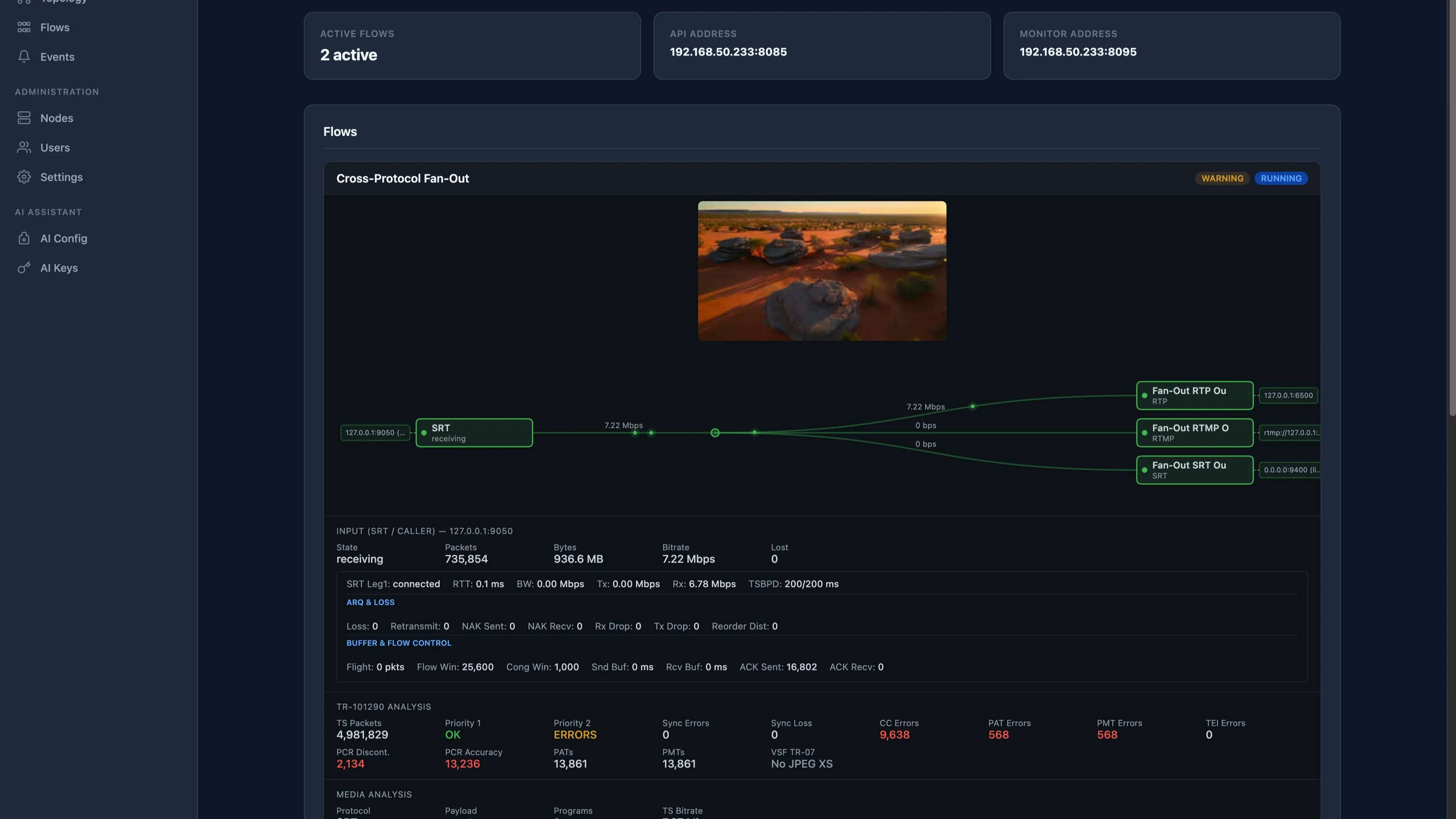
Task: Open the Flows page from sidebar
Action: 55,27
